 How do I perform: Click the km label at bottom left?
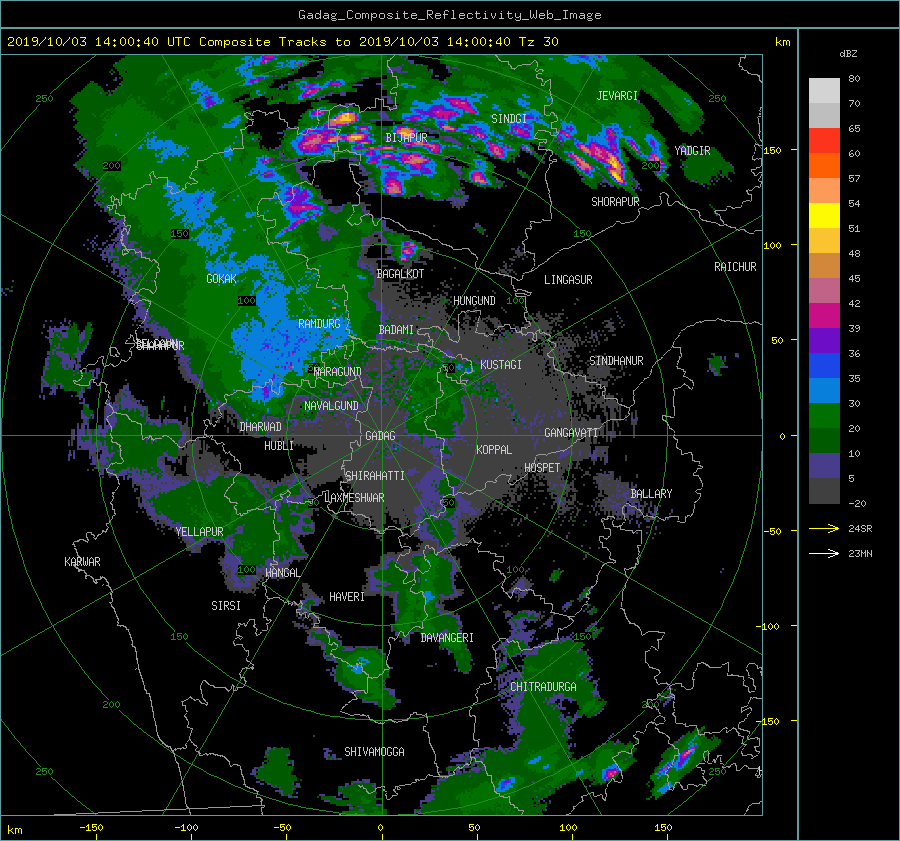click(14, 830)
